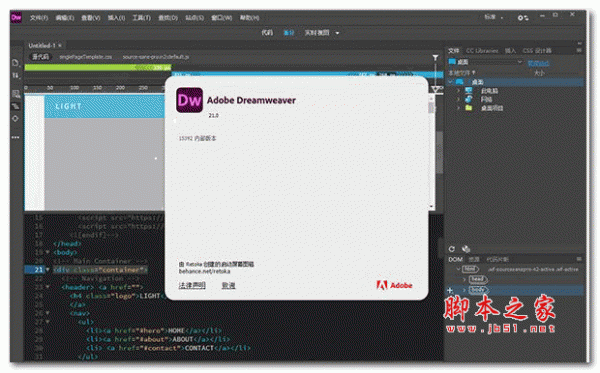Expand the head node in DOM panel
Screen dimensions: 600x373
(465, 279)
